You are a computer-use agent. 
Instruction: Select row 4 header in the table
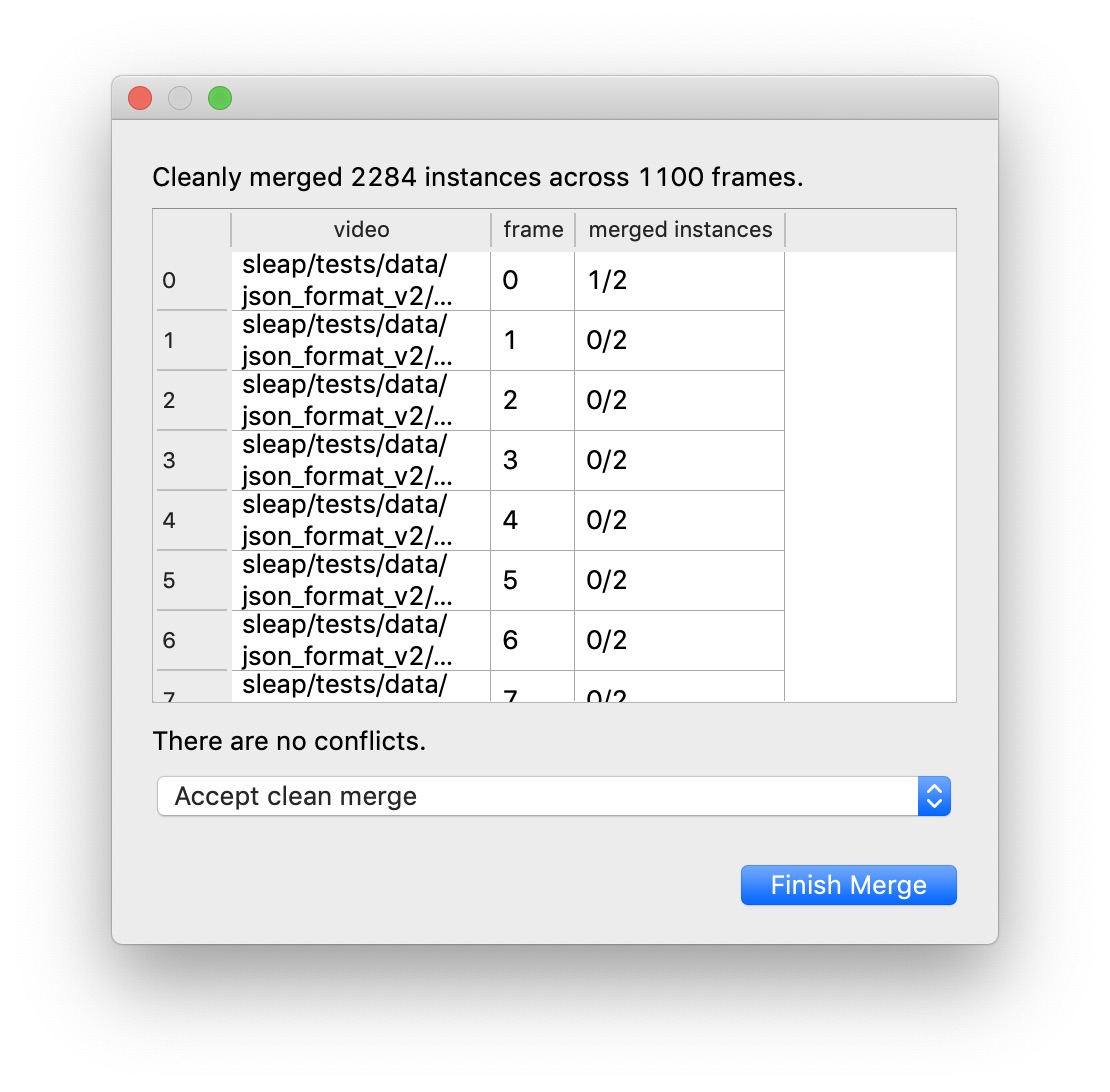click(191, 521)
